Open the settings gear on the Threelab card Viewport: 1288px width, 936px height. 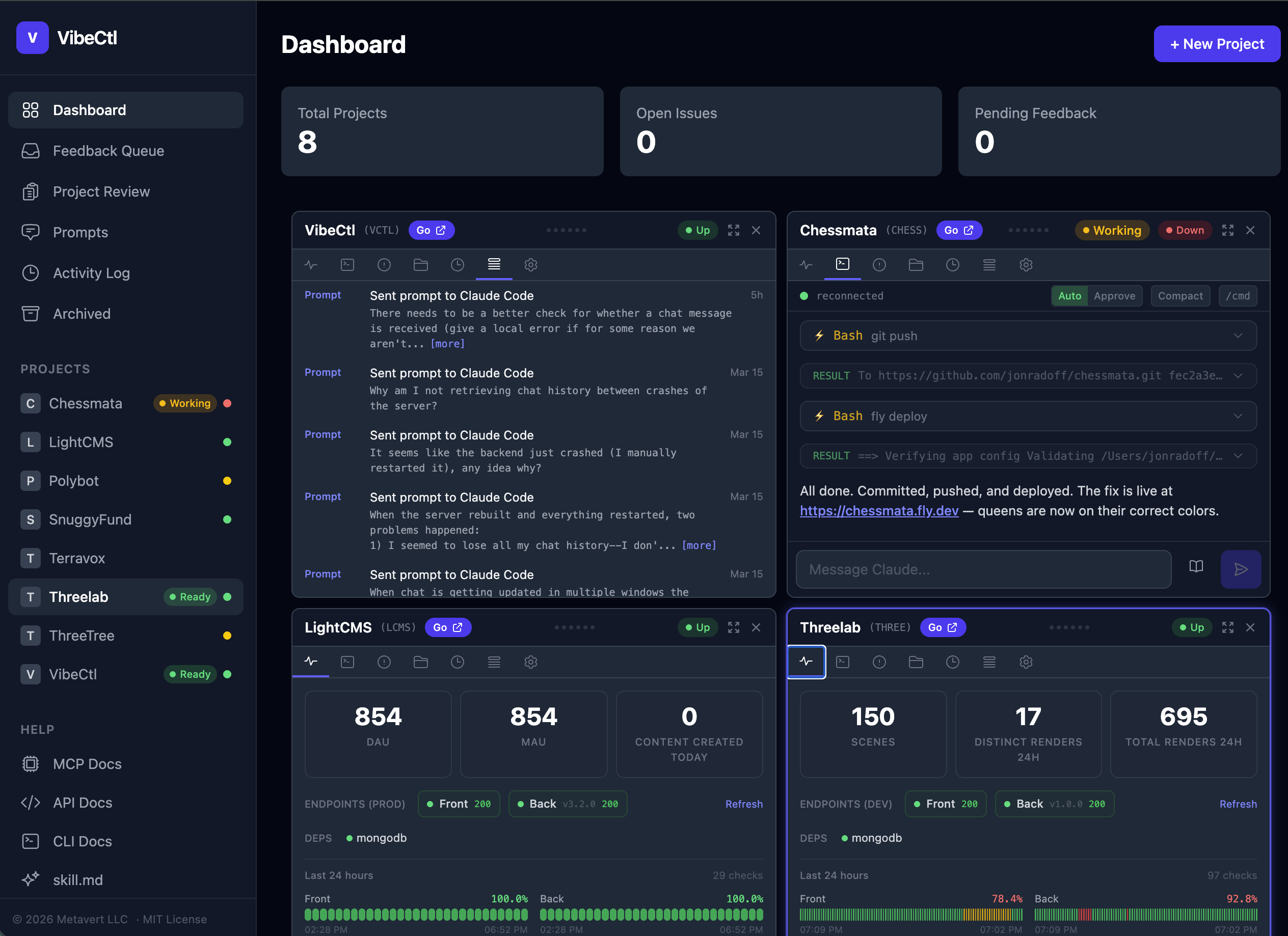(1026, 662)
